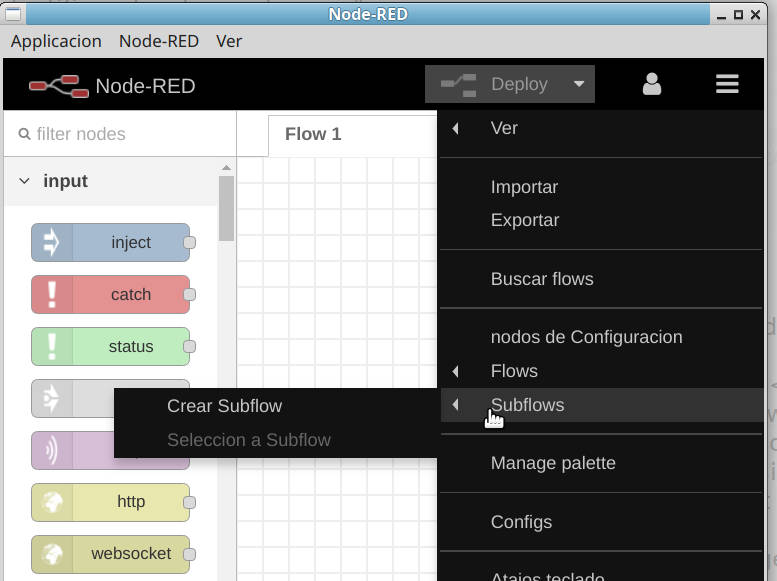The height and width of the screenshot is (581, 777).
Task: Open Manage palette
Action: [552, 463]
